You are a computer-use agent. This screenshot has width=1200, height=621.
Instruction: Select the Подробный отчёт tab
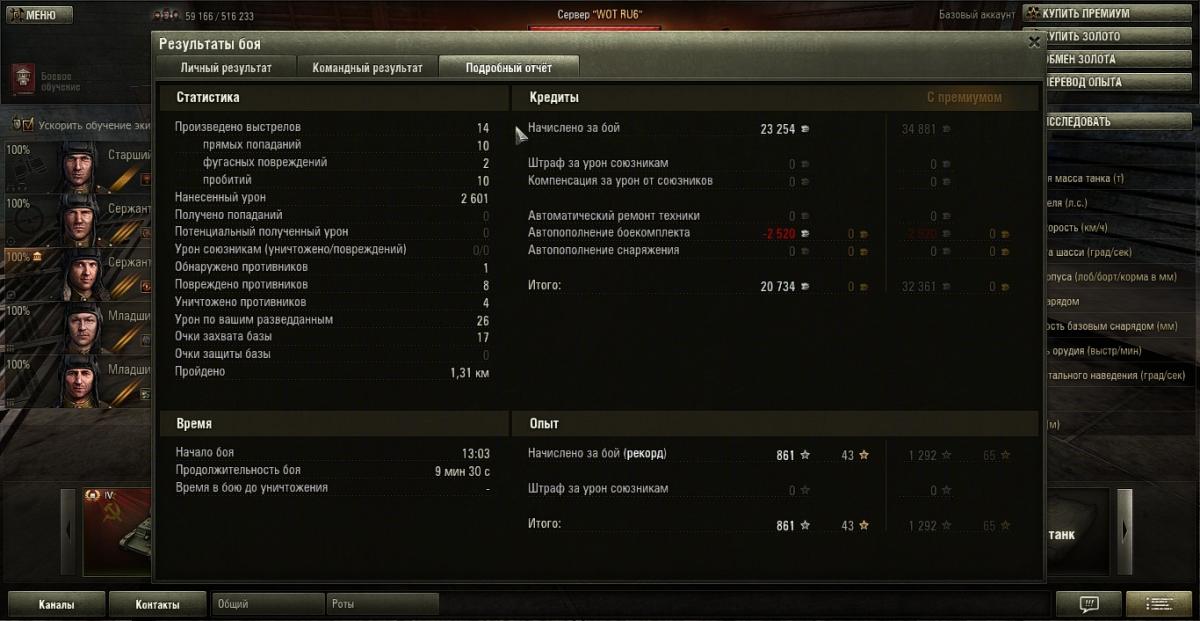click(509, 68)
